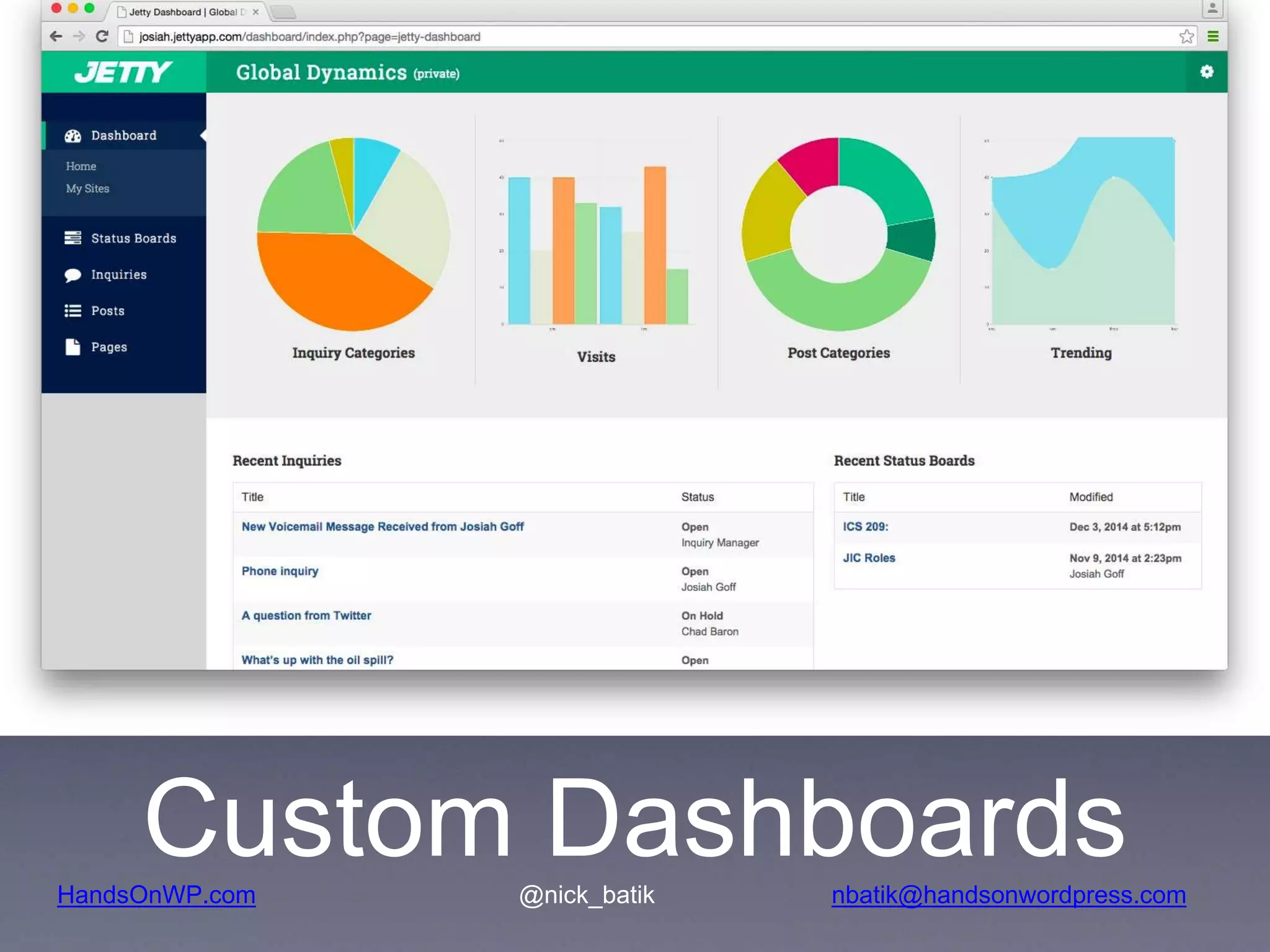Screen dimensions: 1270x952
Task: Click Inquiry Manager assignee text
Action: 720,543
